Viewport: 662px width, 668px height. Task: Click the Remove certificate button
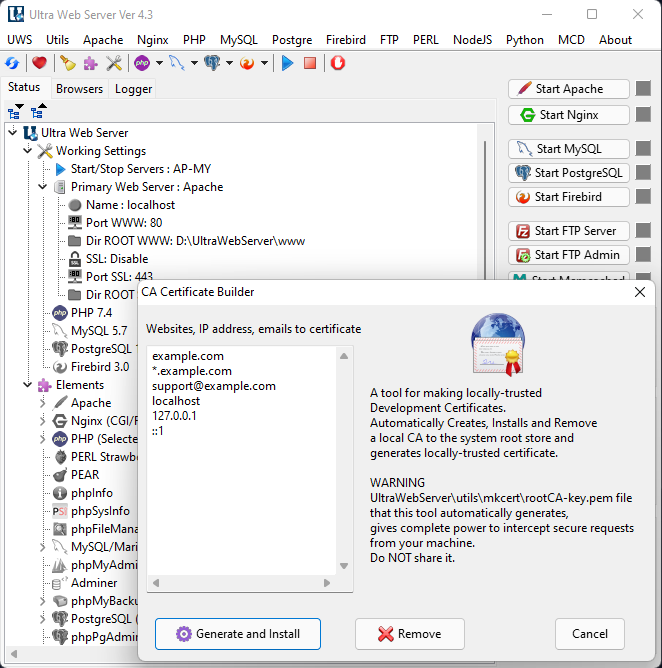[x=410, y=634]
